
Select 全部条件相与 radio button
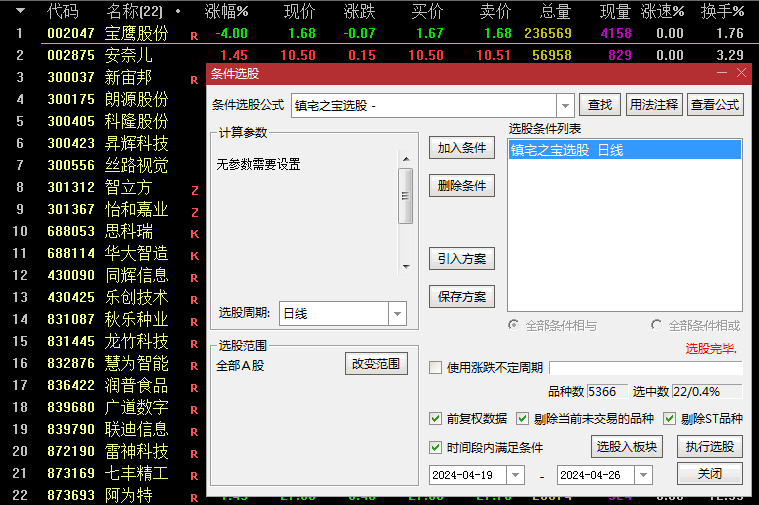[513, 325]
